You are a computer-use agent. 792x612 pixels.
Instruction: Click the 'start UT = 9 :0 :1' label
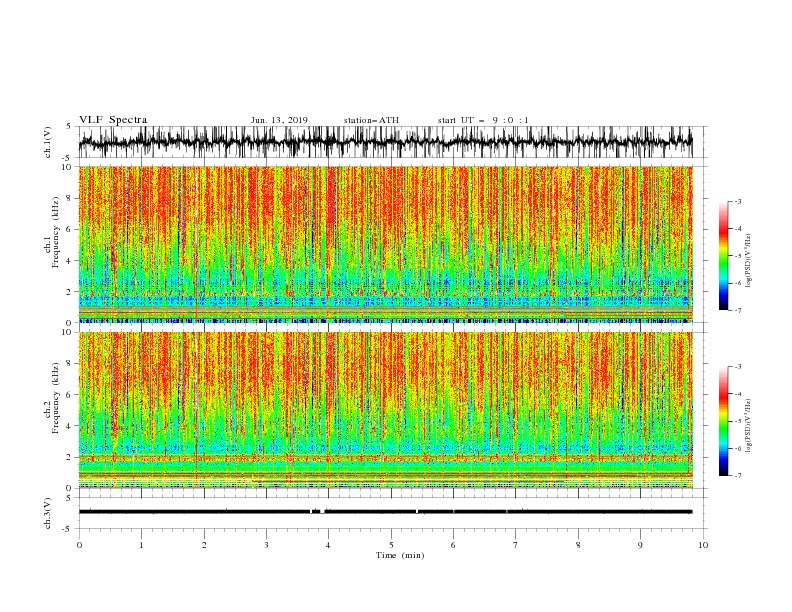pos(483,120)
